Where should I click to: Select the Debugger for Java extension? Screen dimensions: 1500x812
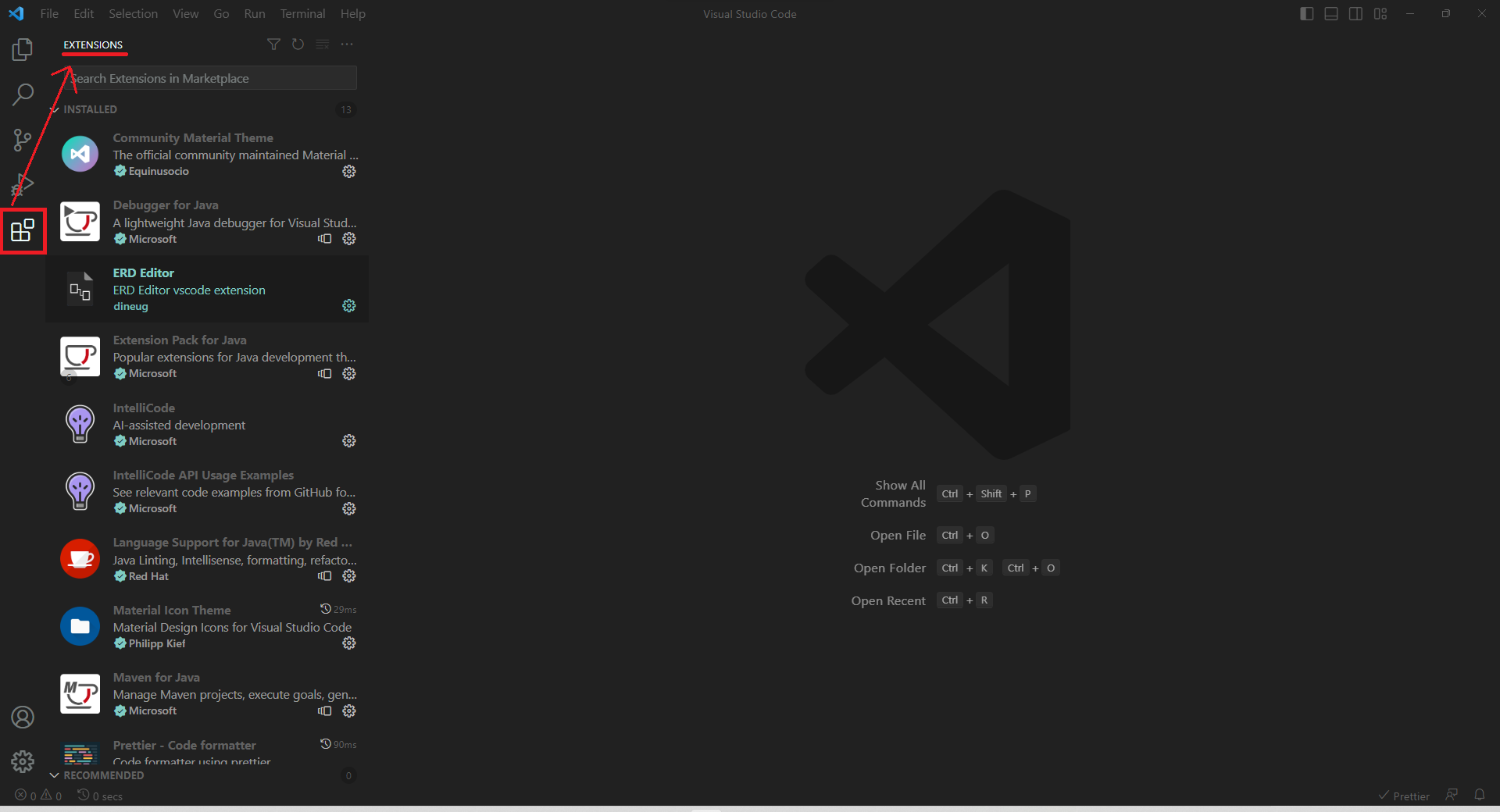coord(207,222)
